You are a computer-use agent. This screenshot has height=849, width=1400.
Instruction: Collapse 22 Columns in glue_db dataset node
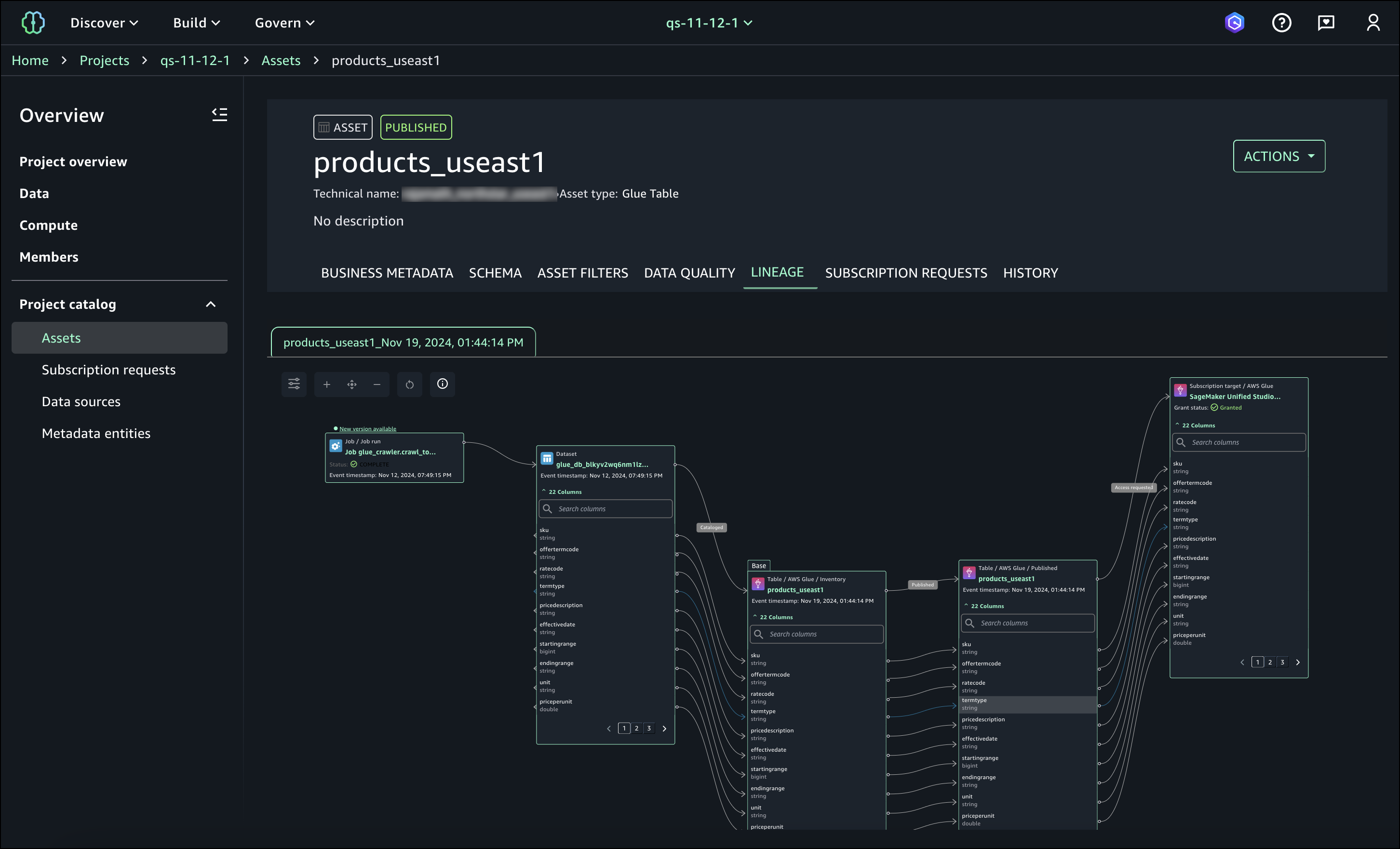point(562,492)
